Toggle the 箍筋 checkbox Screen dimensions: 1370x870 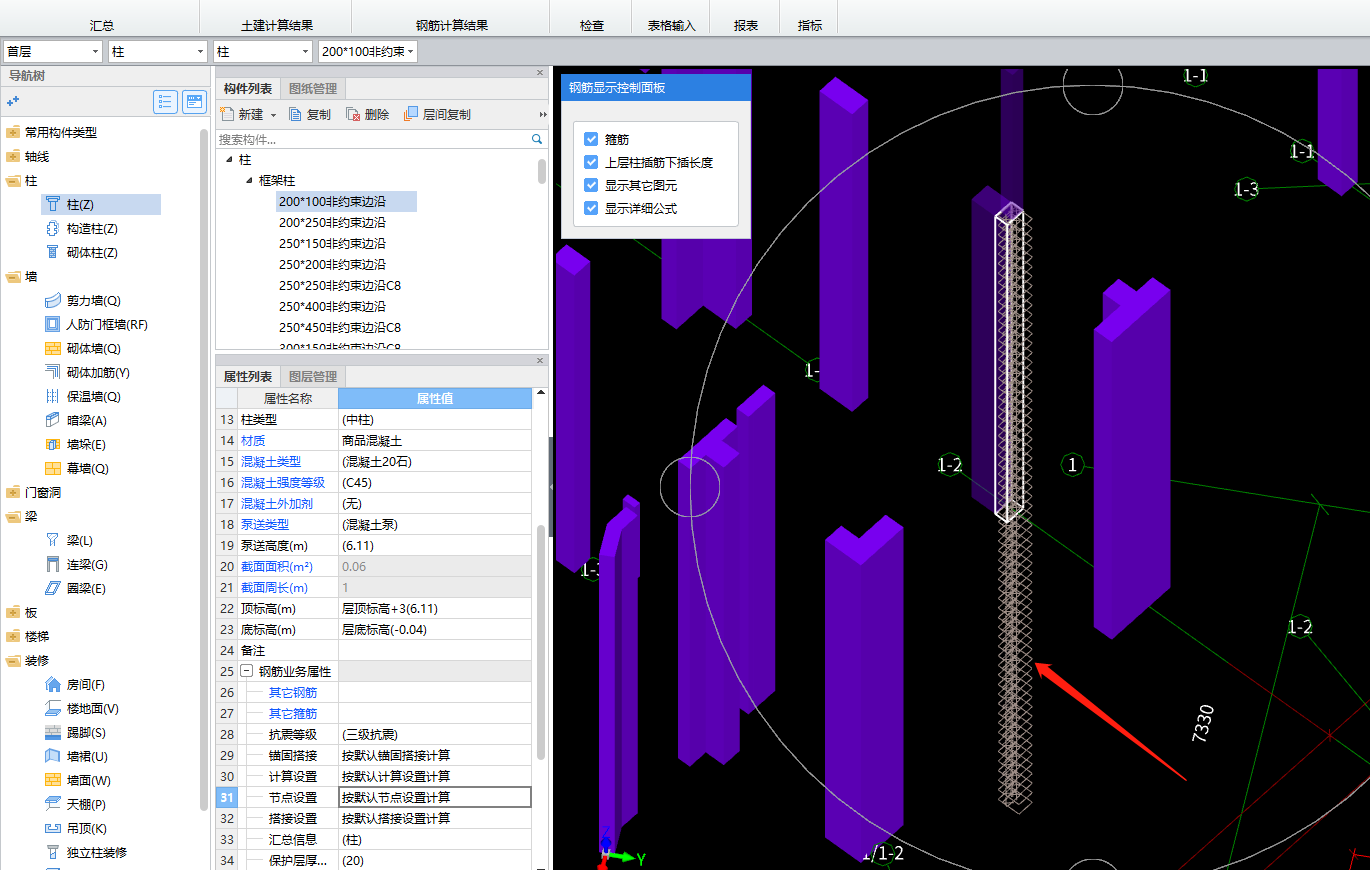point(591,139)
